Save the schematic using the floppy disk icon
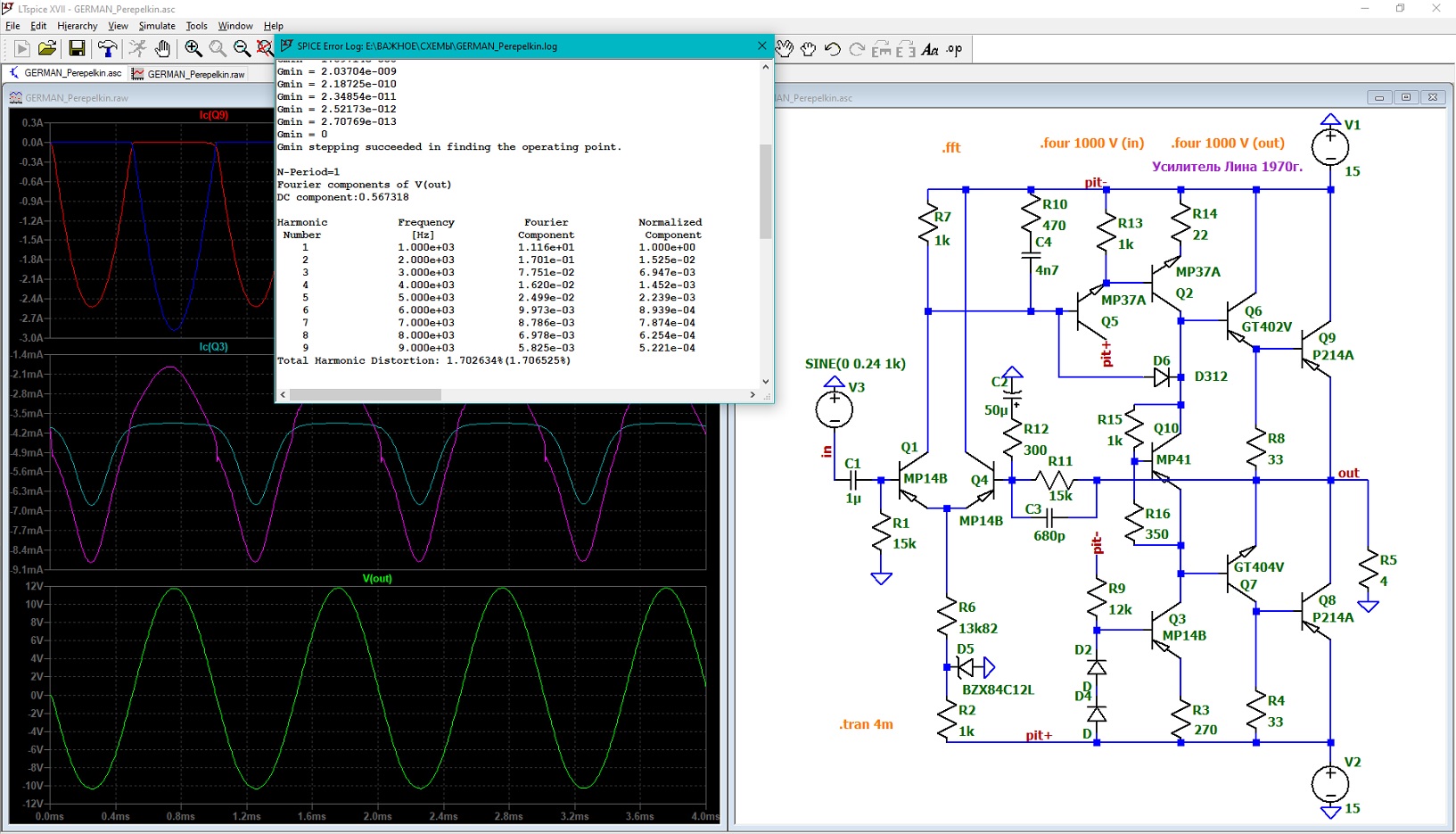 pyautogui.click(x=78, y=49)
